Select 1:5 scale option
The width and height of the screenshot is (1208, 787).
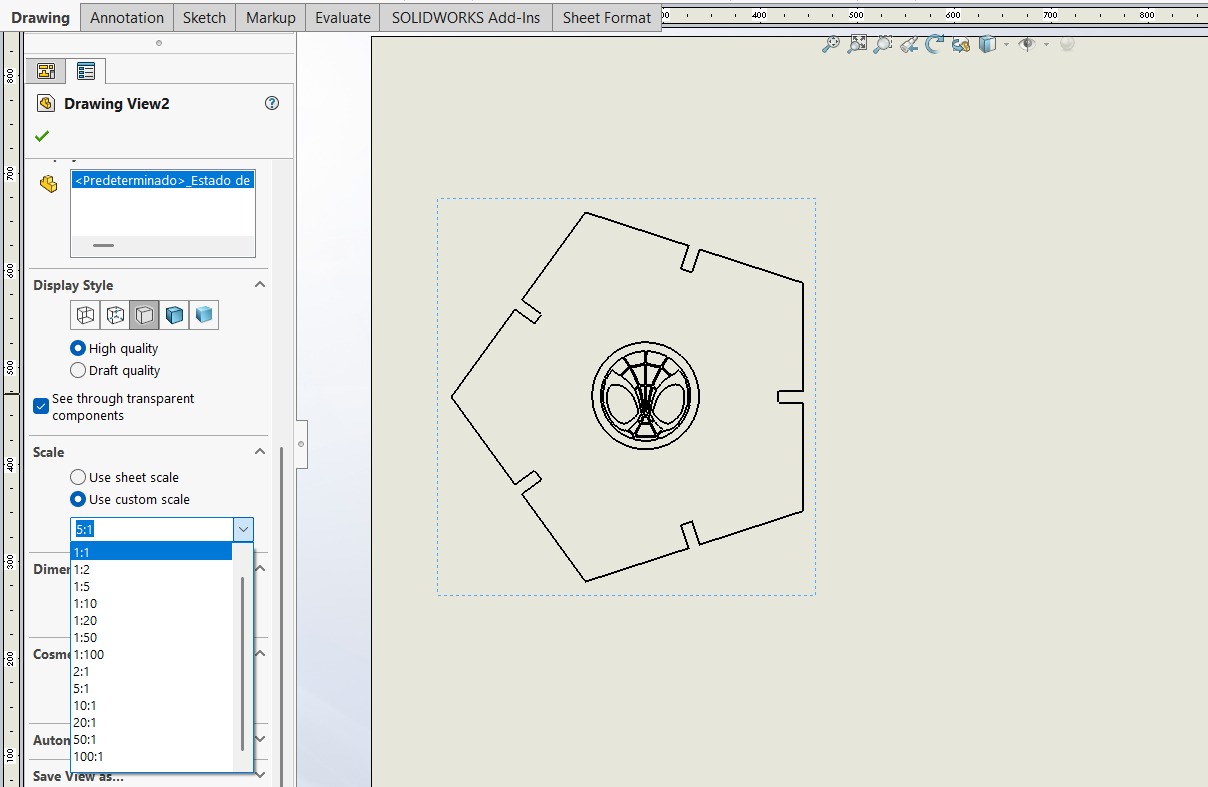tap(151, 586)
